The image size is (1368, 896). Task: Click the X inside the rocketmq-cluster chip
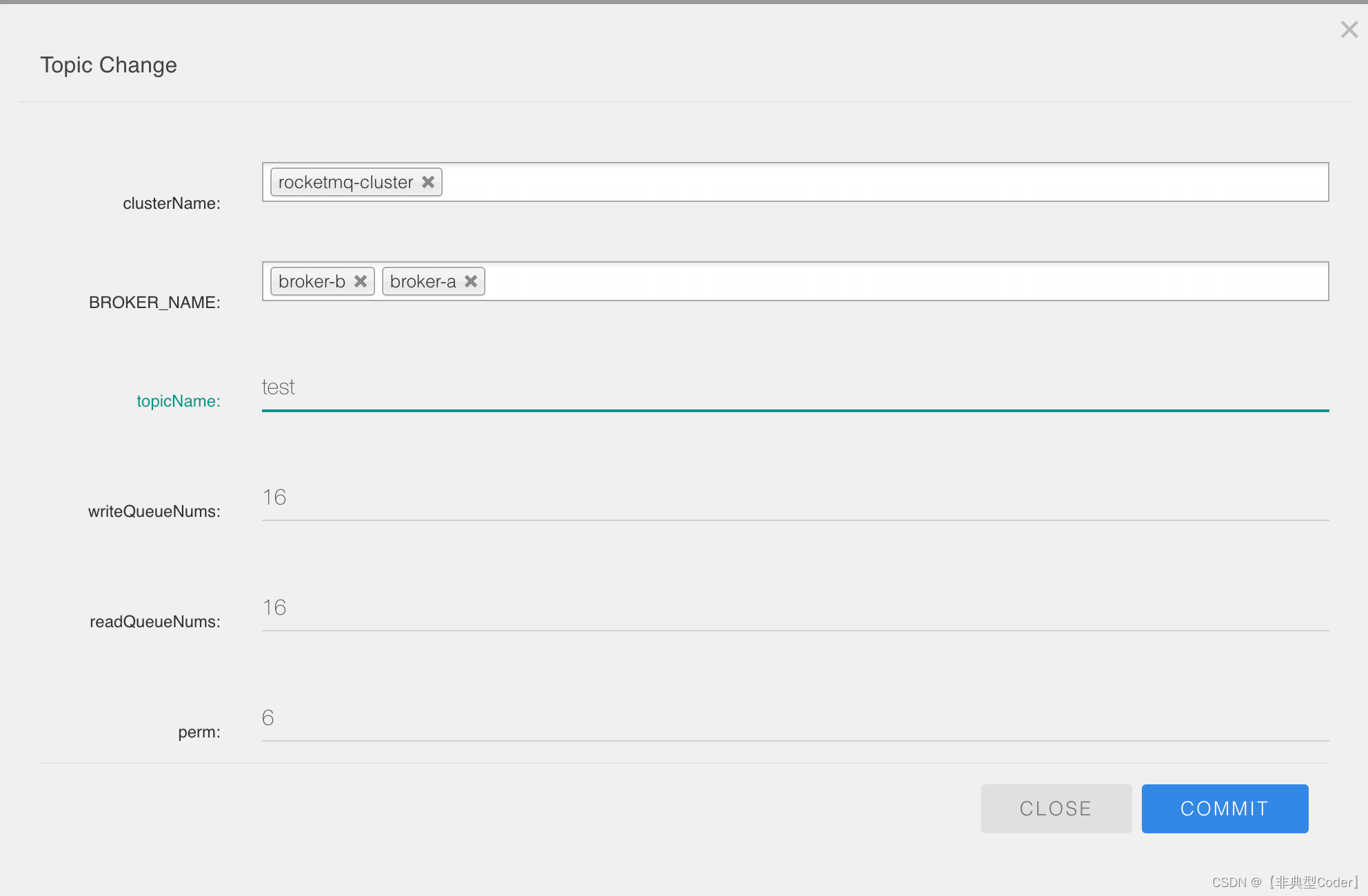[x=428, y=182]
